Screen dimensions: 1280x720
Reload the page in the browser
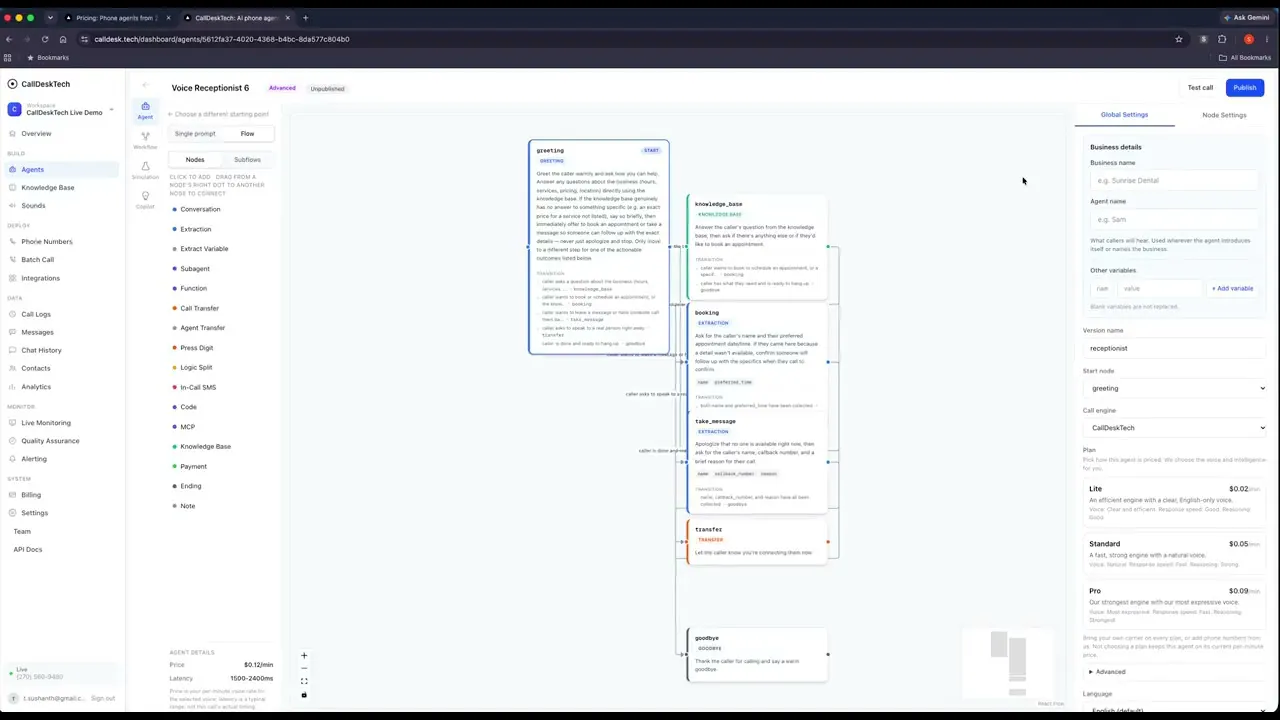click(45, 39)
